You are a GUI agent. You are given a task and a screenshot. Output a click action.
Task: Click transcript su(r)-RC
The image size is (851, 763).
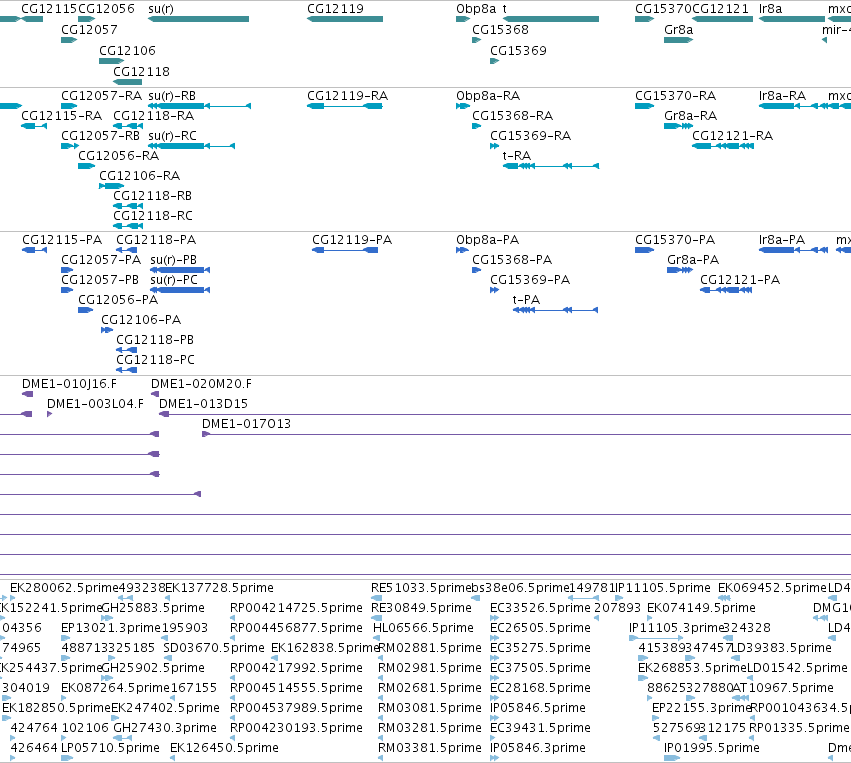pos(172,136)
